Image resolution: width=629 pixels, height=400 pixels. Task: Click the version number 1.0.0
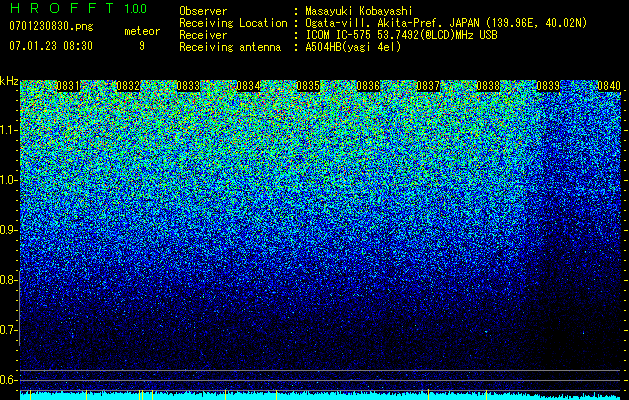[136, 8]
